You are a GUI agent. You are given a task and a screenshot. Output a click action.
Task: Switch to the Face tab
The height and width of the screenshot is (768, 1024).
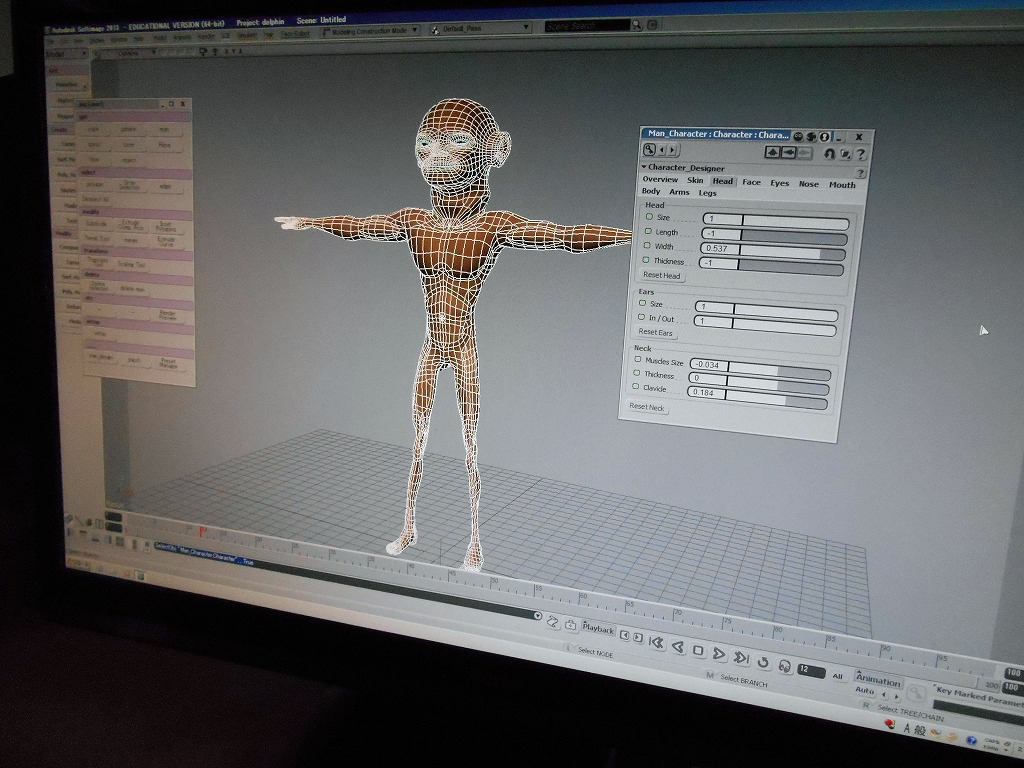751,182
